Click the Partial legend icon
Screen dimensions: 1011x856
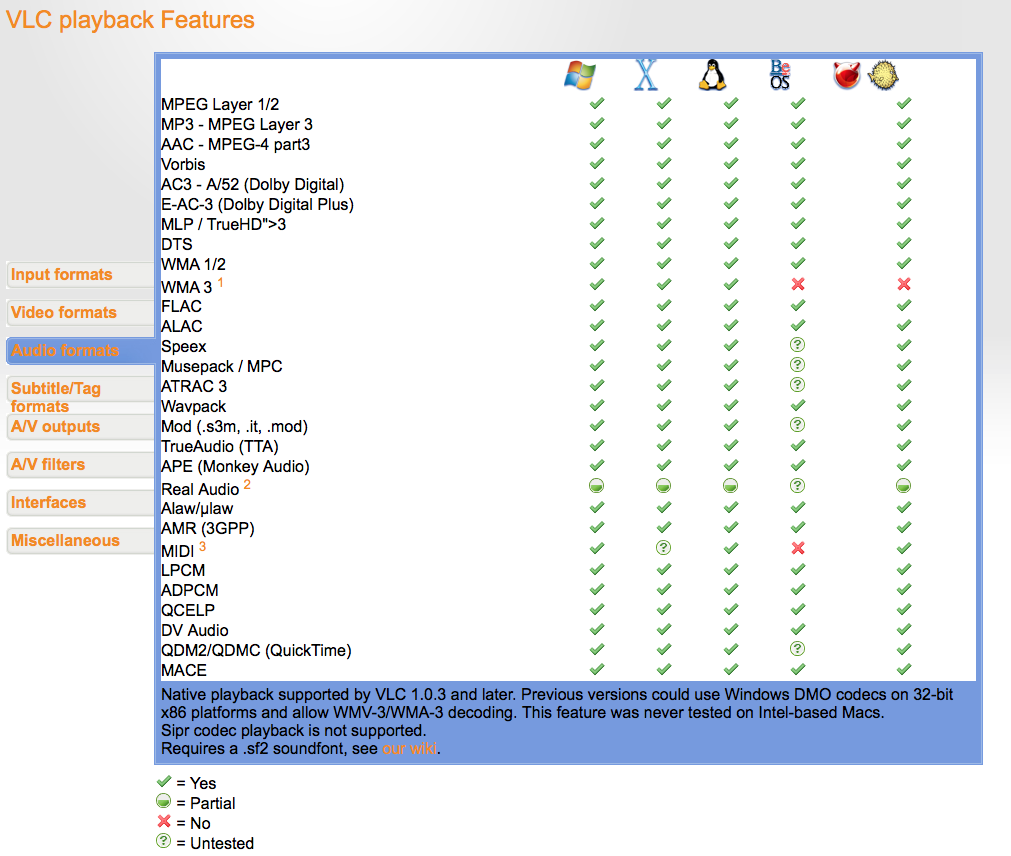[x=164, y=801]
